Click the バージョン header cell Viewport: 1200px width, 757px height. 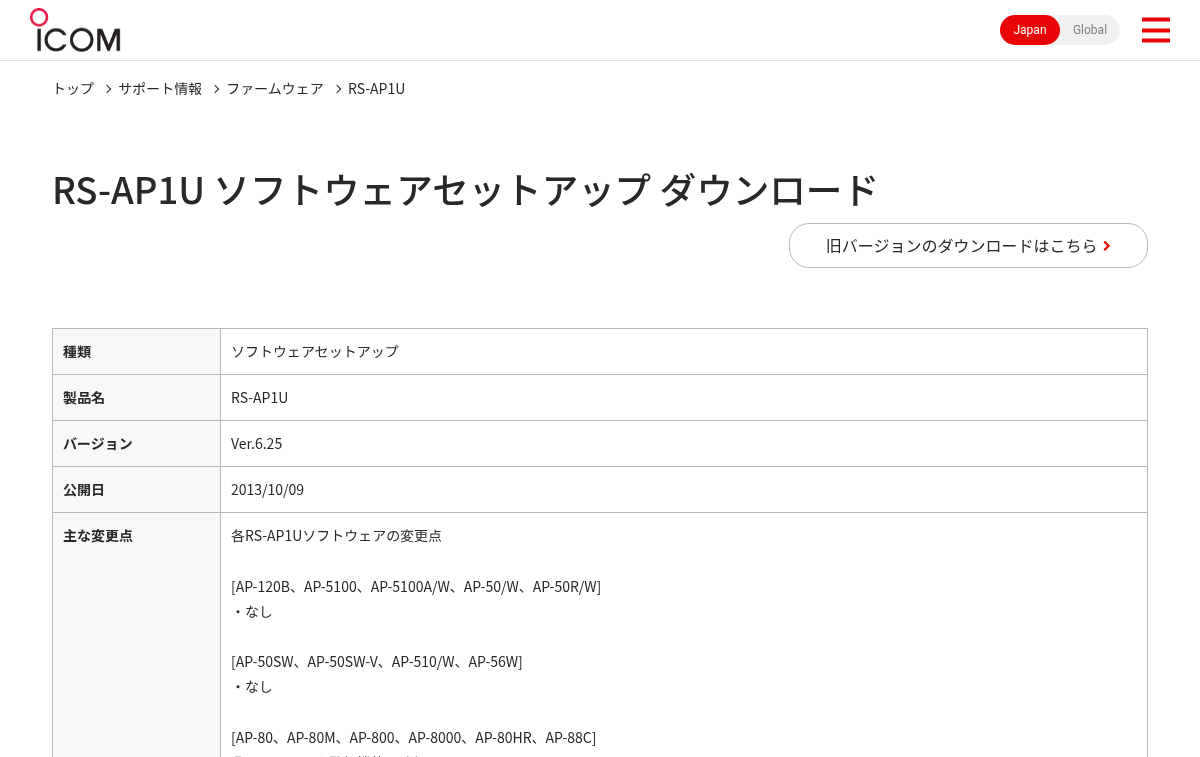pyautogui.click(x=136, y=443)
